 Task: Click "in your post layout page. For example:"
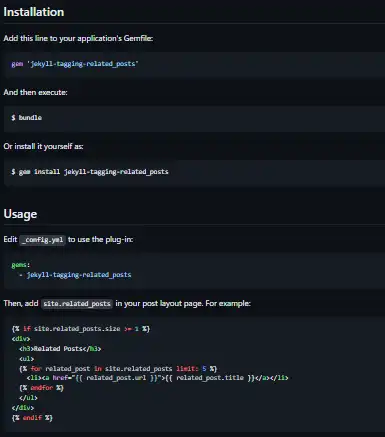tap(183, 303)
